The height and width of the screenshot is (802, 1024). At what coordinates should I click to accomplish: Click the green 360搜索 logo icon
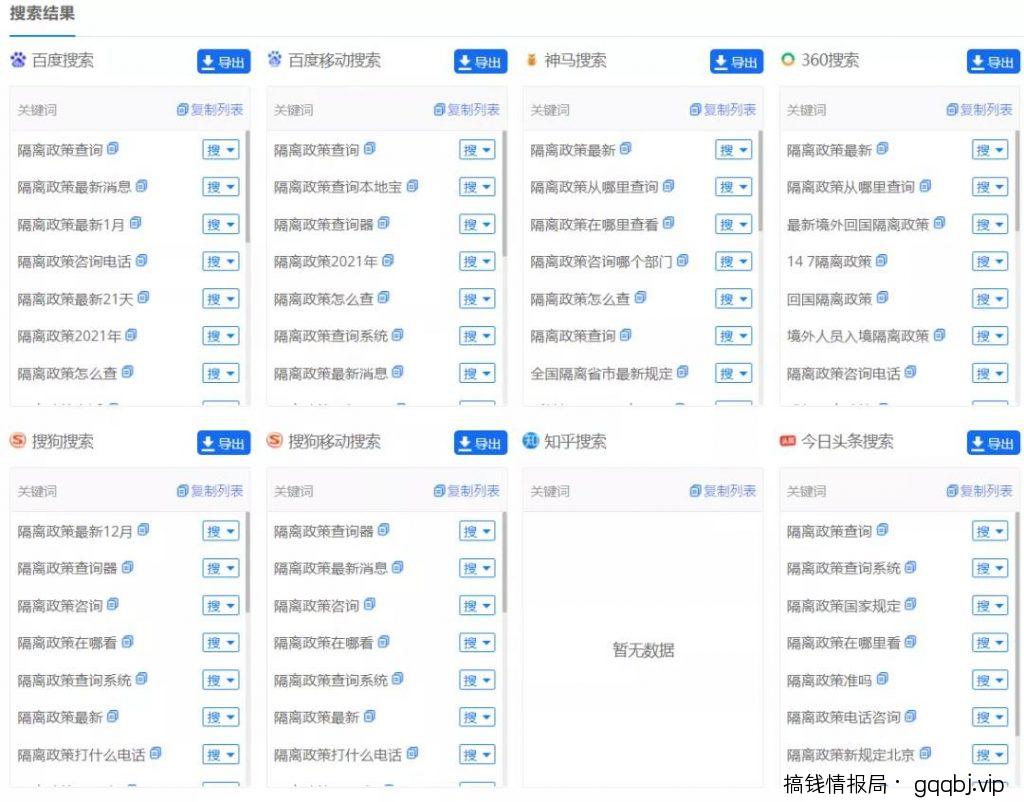click(x=787, y=60)
